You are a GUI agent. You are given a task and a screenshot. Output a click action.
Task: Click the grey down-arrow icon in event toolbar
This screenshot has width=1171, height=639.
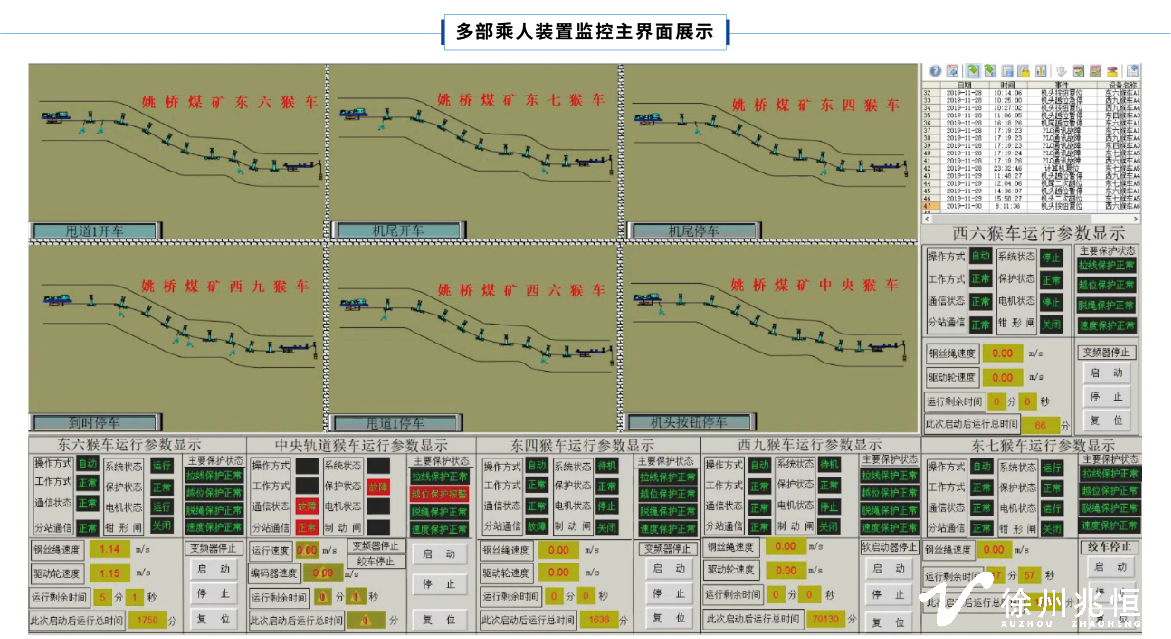tap(1061, 71)
